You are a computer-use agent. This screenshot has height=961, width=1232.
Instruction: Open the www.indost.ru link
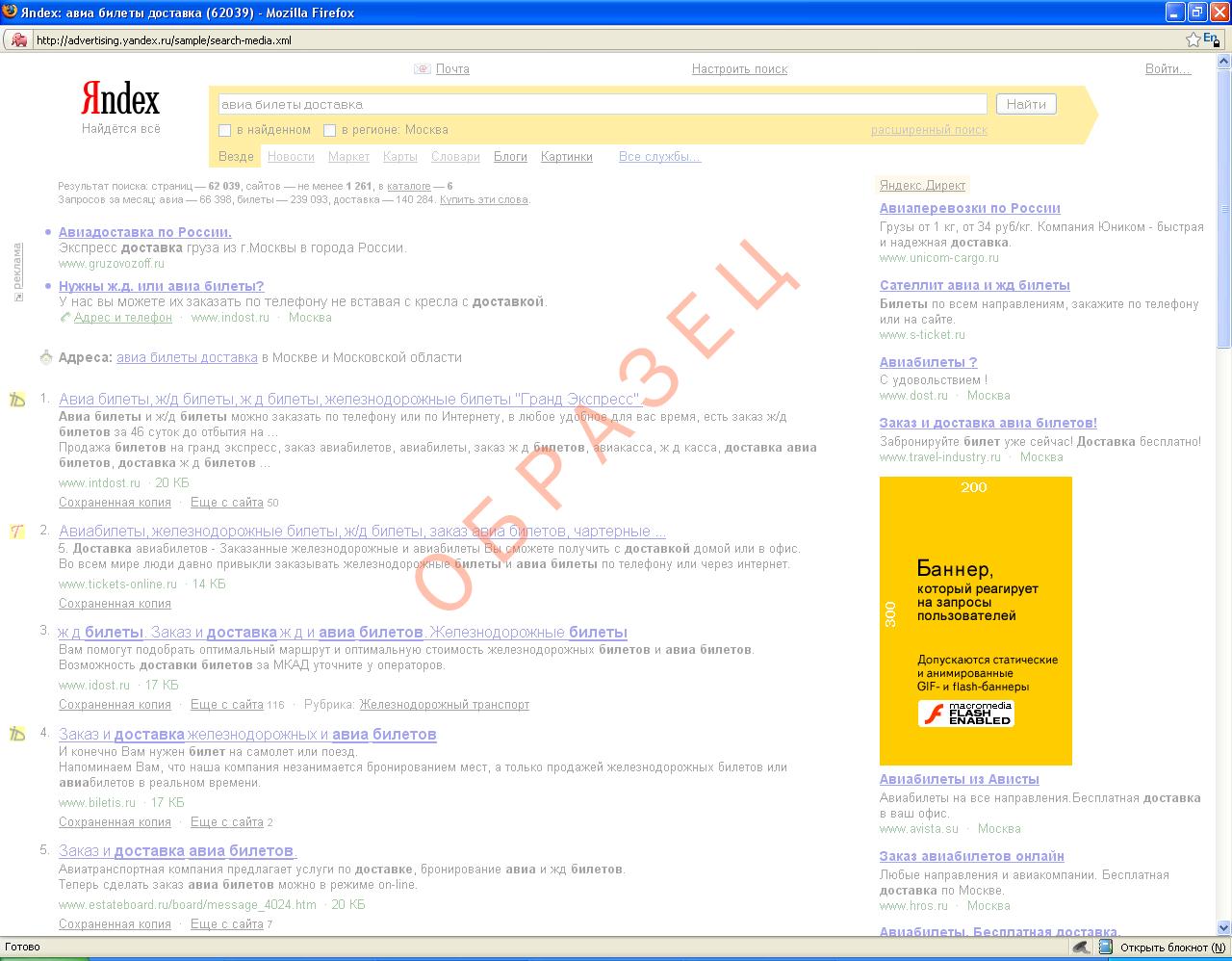[230, 317]
